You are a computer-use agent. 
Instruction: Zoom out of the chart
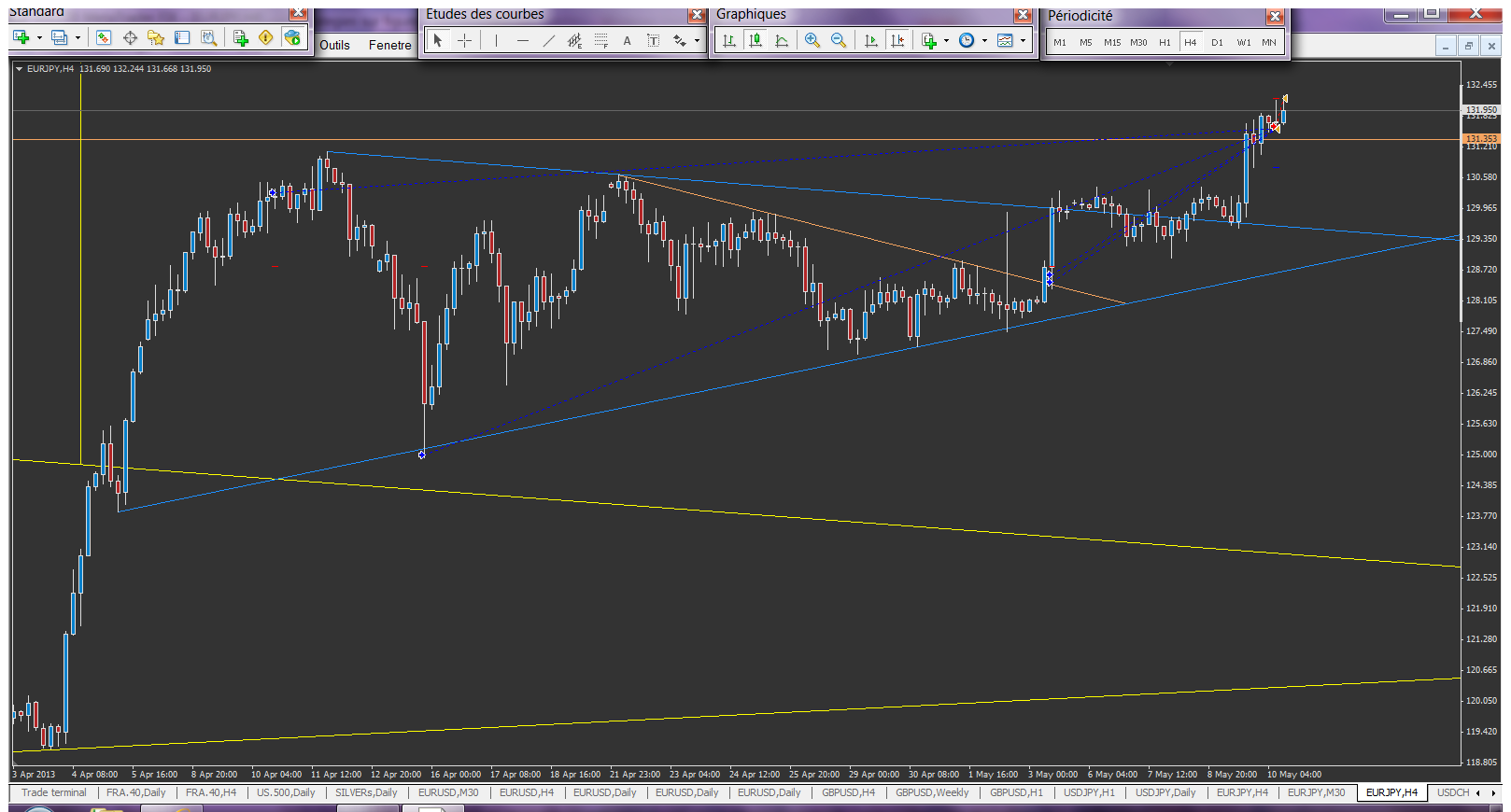click(839, 40)
